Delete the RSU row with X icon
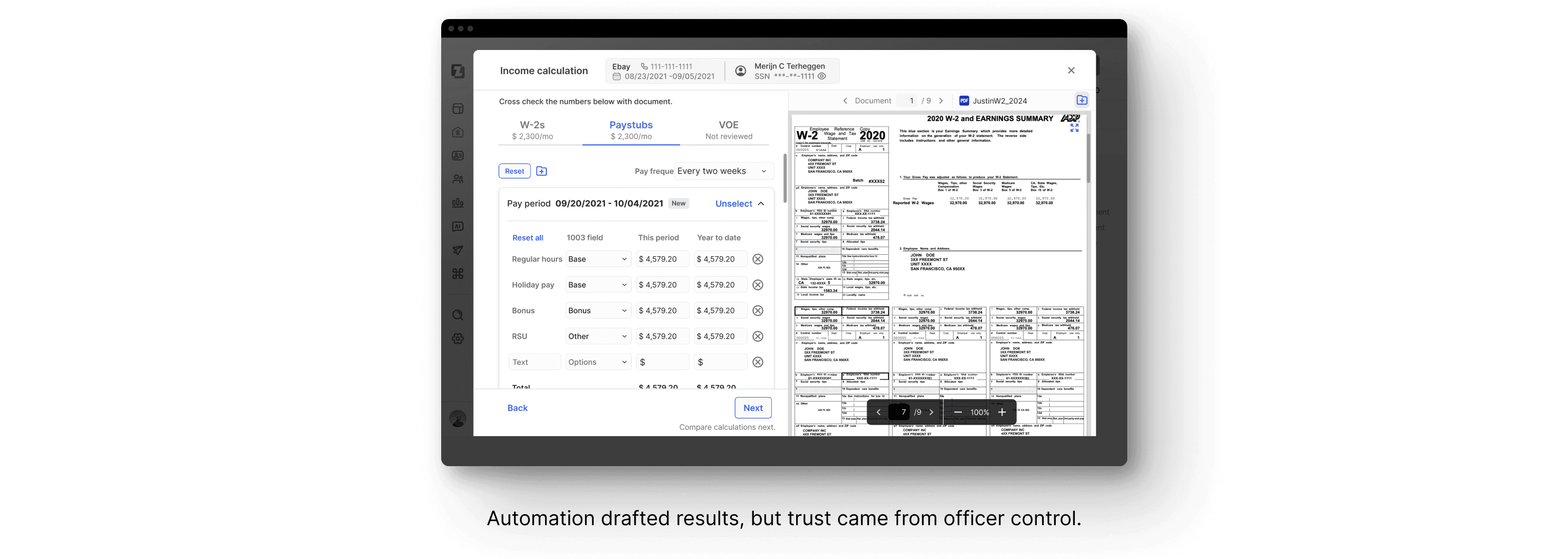Screen dimensions: 1568x559 coord(757,336)
